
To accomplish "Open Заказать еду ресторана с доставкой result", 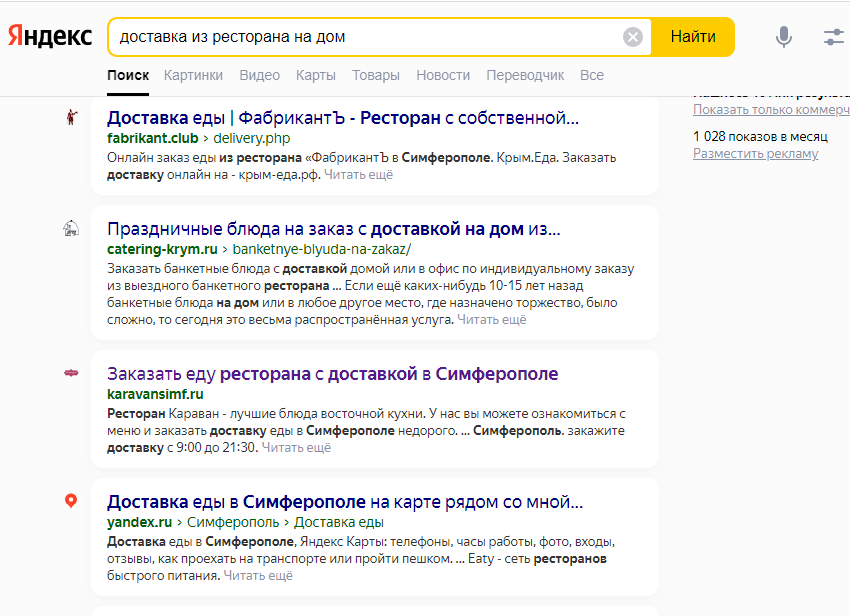I will (x=332, y=374).
